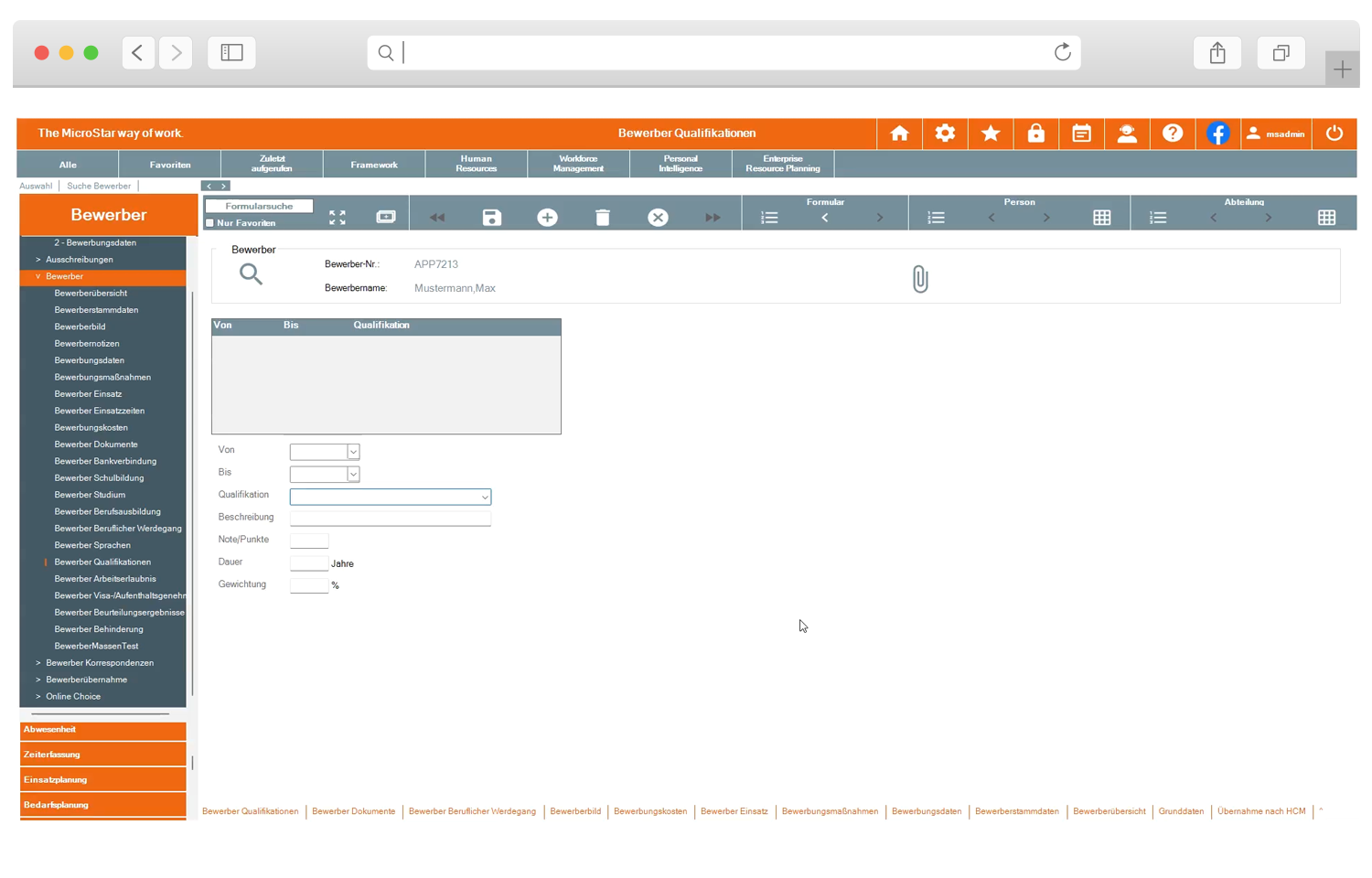
Task: Click the Note/Punkte input field
Action: click(309, 541)
